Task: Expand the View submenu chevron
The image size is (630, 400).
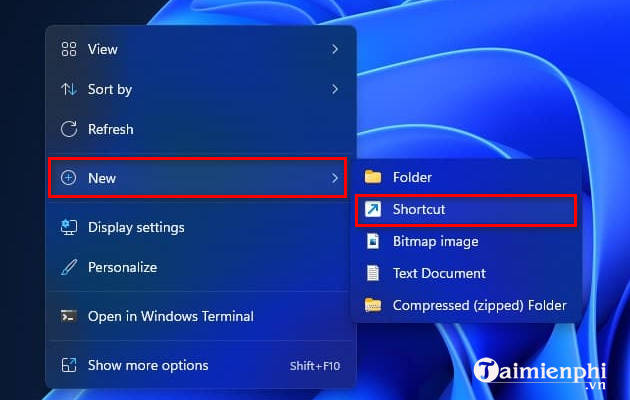Action: click(334, 49)
